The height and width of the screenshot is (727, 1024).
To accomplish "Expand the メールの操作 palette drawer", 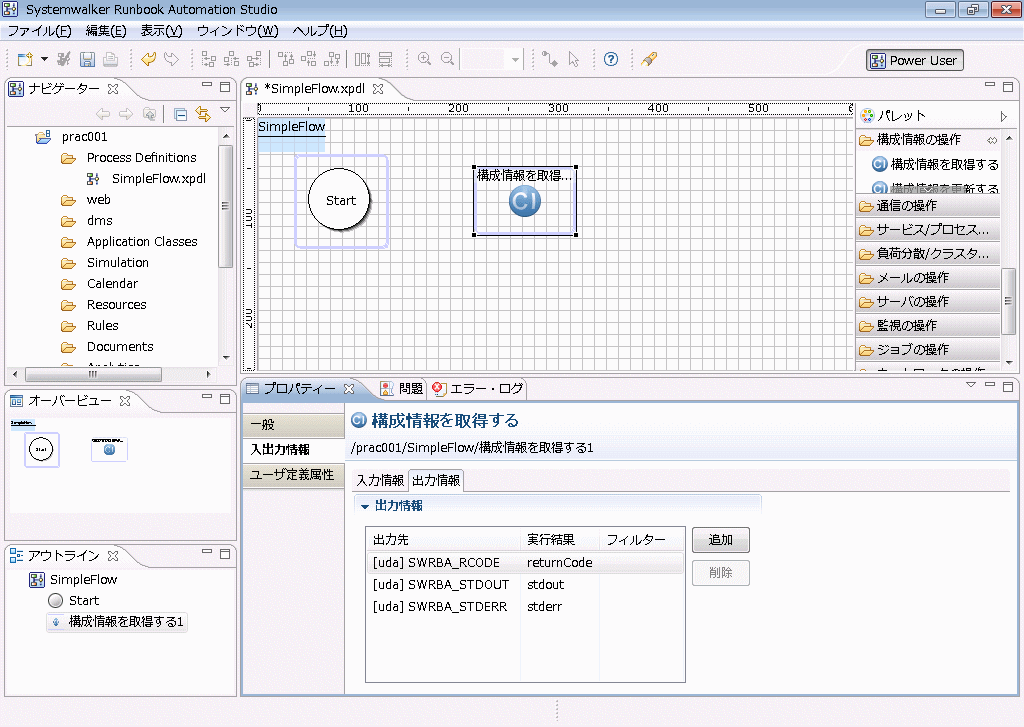I will point(927,278).
